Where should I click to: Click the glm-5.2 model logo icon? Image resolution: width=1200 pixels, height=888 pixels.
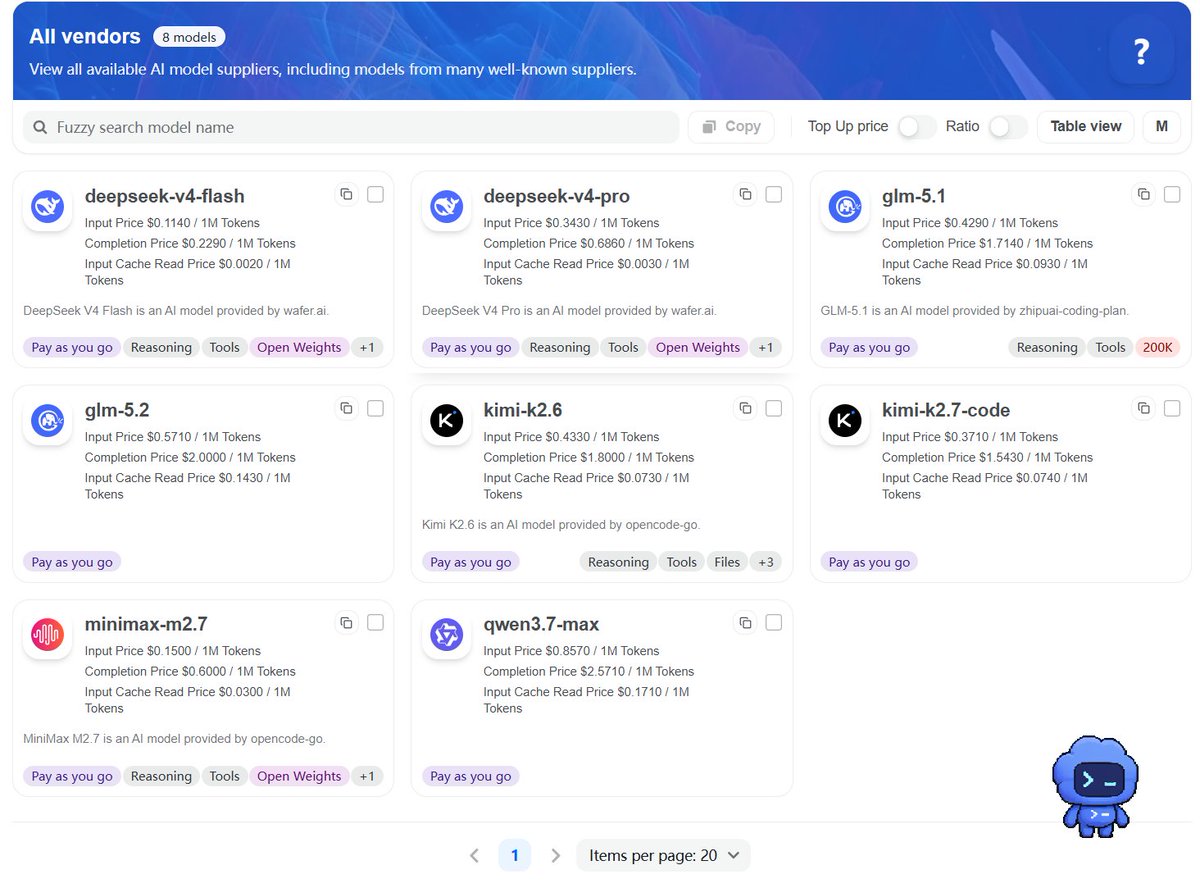click(x=47, y=421)
